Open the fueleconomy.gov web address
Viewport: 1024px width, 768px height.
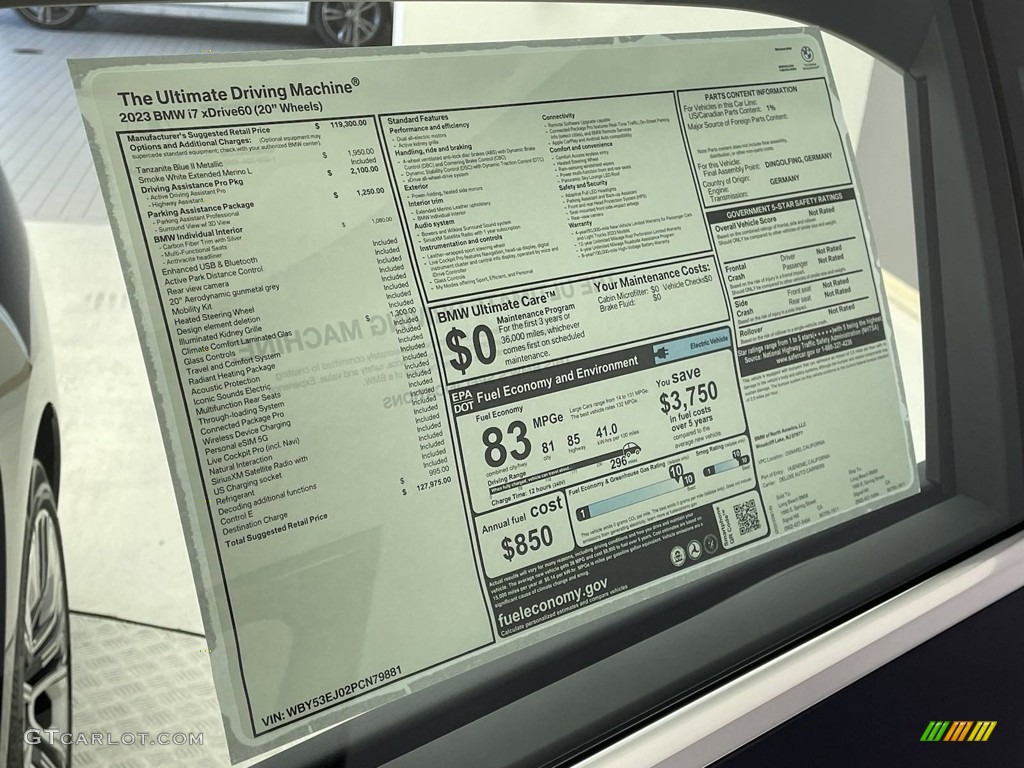click(554, 600)
